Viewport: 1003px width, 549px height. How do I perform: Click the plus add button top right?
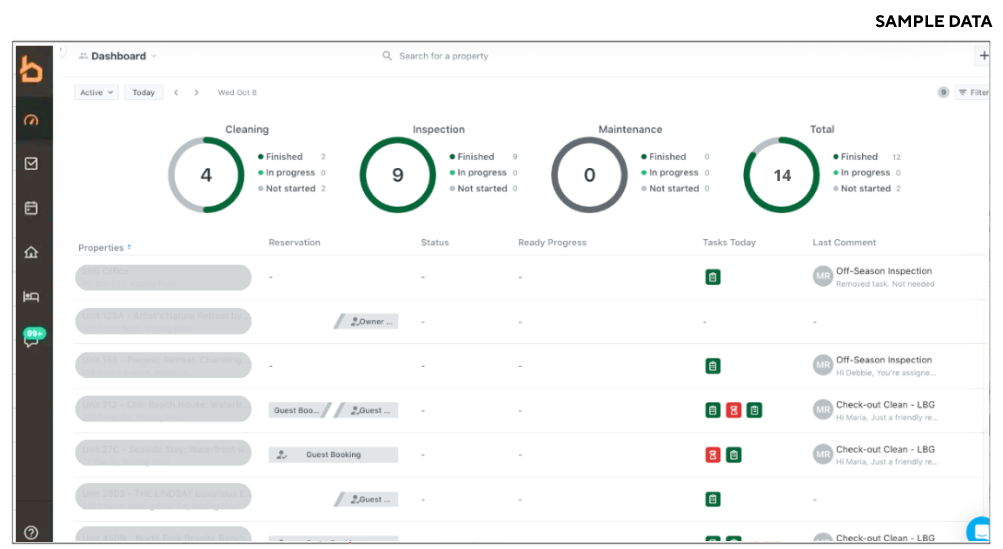point(984,56)
